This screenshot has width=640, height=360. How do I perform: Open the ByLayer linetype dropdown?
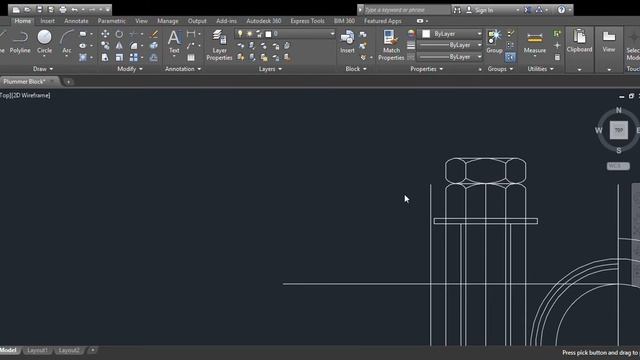450,57
